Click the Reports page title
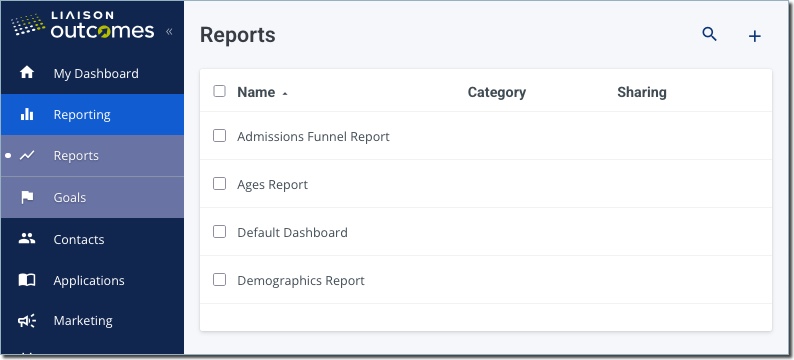The image size is (794, 360). 237,35
